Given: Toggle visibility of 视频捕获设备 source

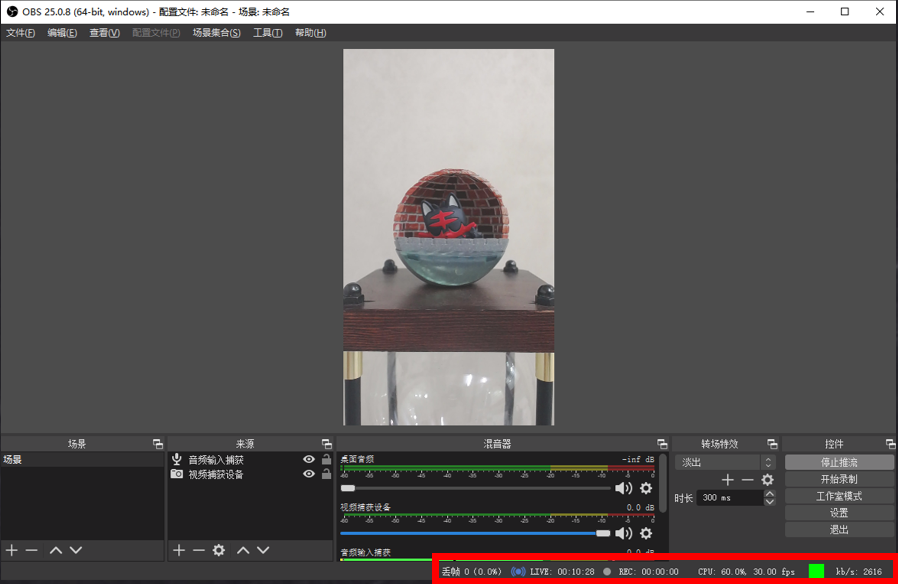Looking at the screenshot, I should (309, 474).
